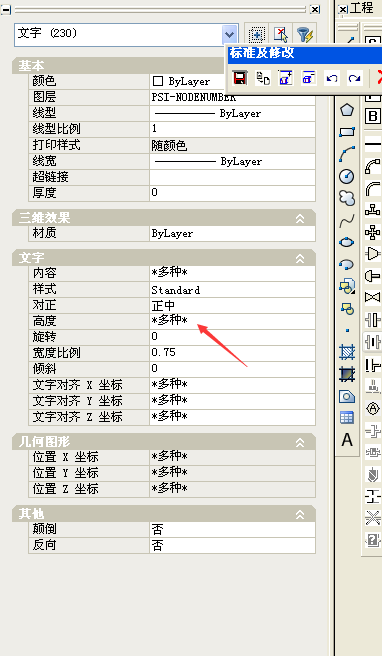Image resolution: width=382 pixels, height=656 pixels.
Task: Open the 线型 ByLayer linetype field
Action: [x=232, y=113]
